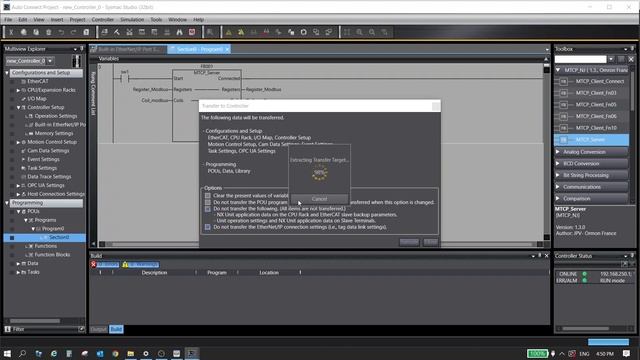
Task: Open the Controller menu
Action: point(102,20)
